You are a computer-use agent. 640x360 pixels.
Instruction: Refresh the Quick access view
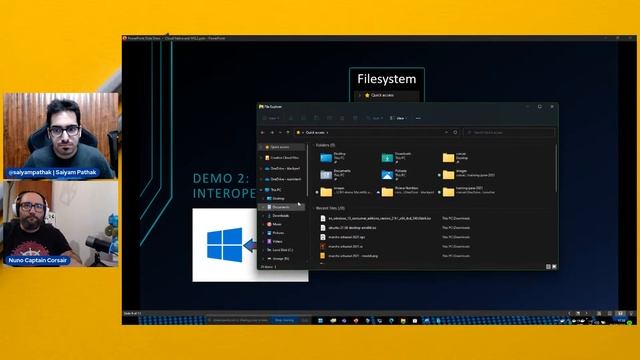(x=455, y=132)
